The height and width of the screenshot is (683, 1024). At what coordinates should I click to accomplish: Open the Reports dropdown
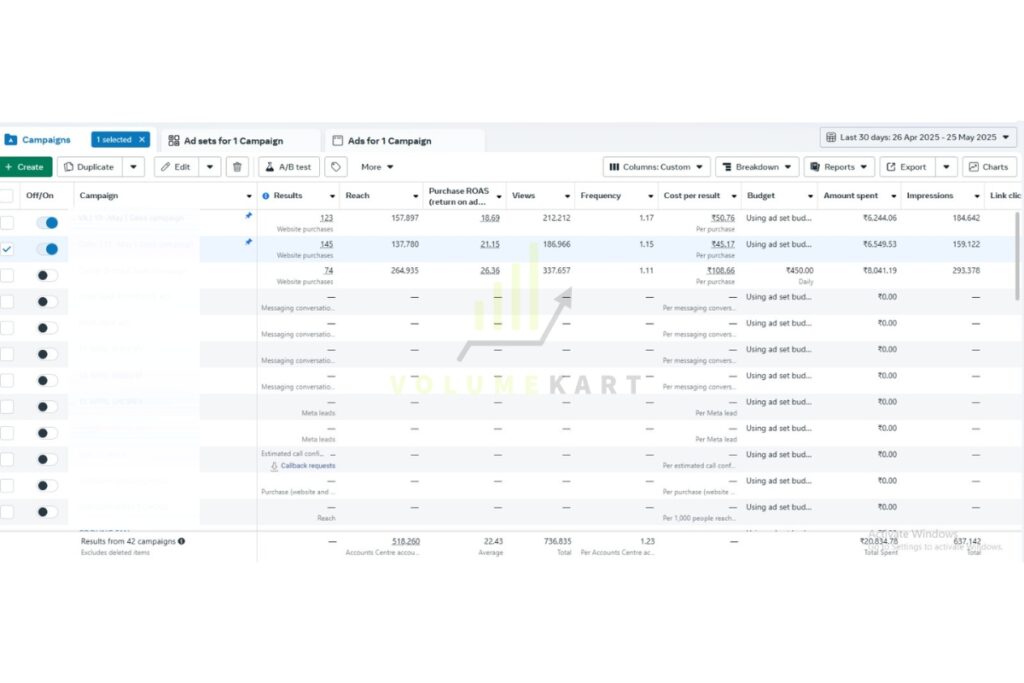pos(839,167)
